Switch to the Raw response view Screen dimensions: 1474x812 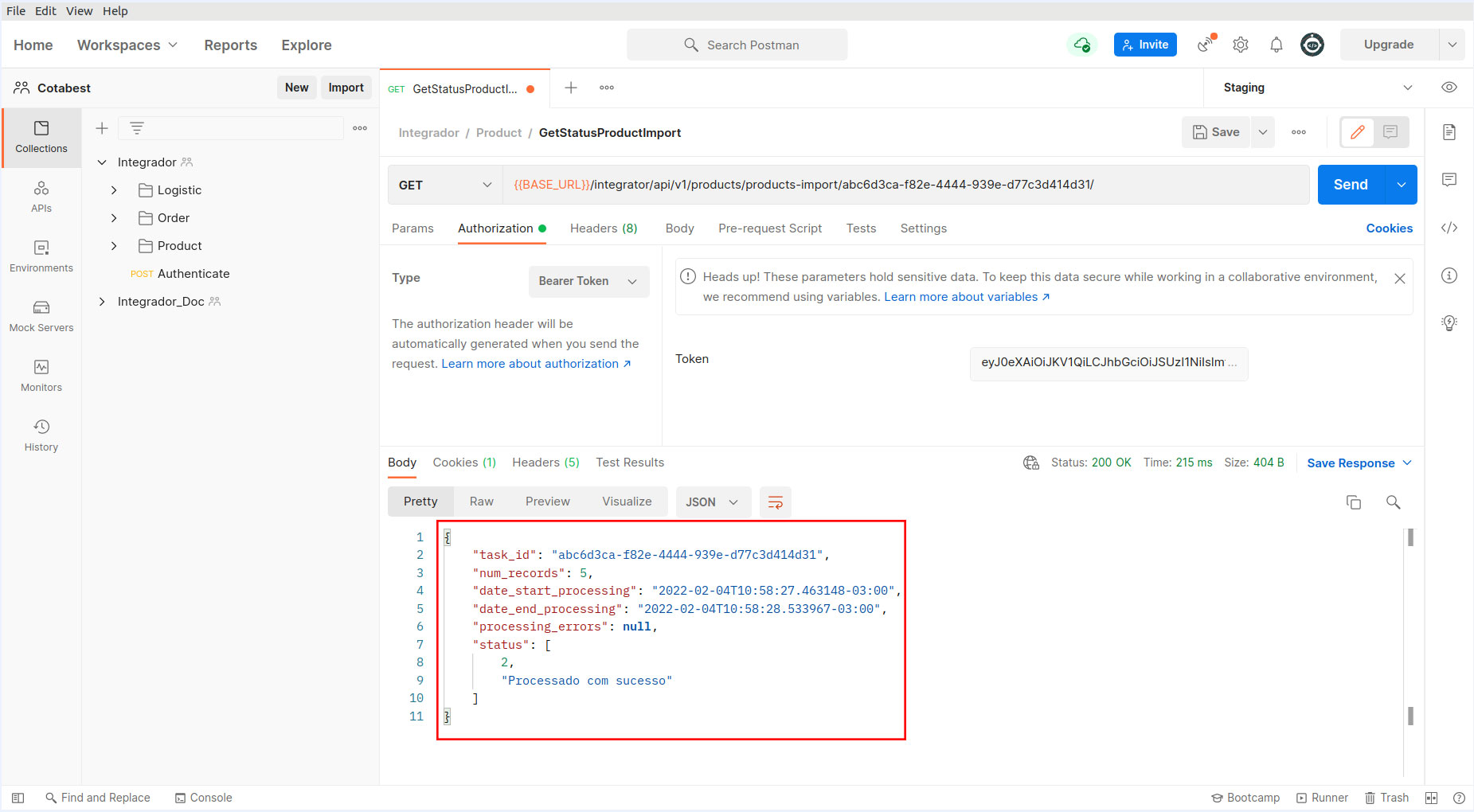(x=482, y=502)
